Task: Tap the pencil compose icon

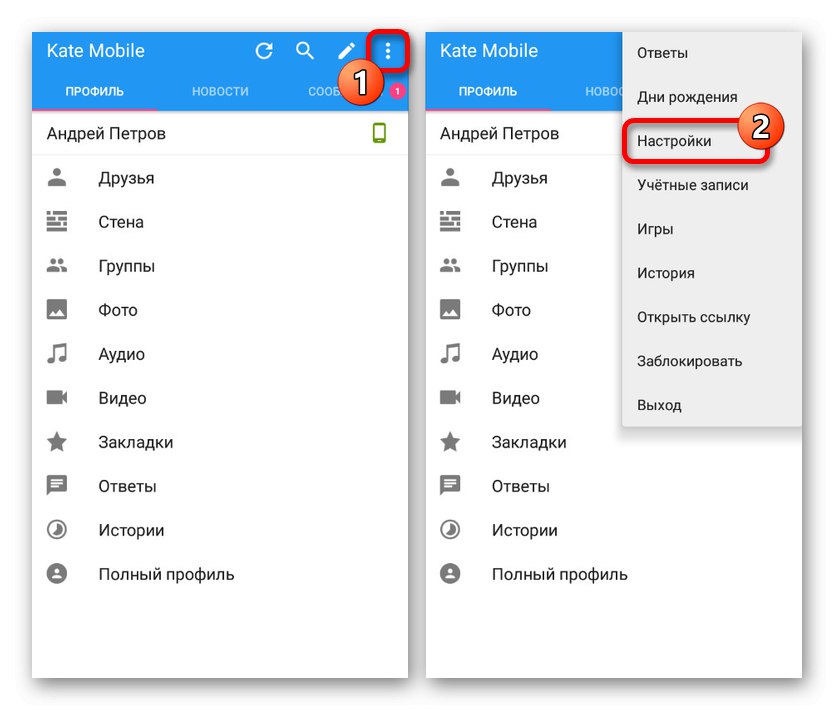Action: [x=346, y=51]
